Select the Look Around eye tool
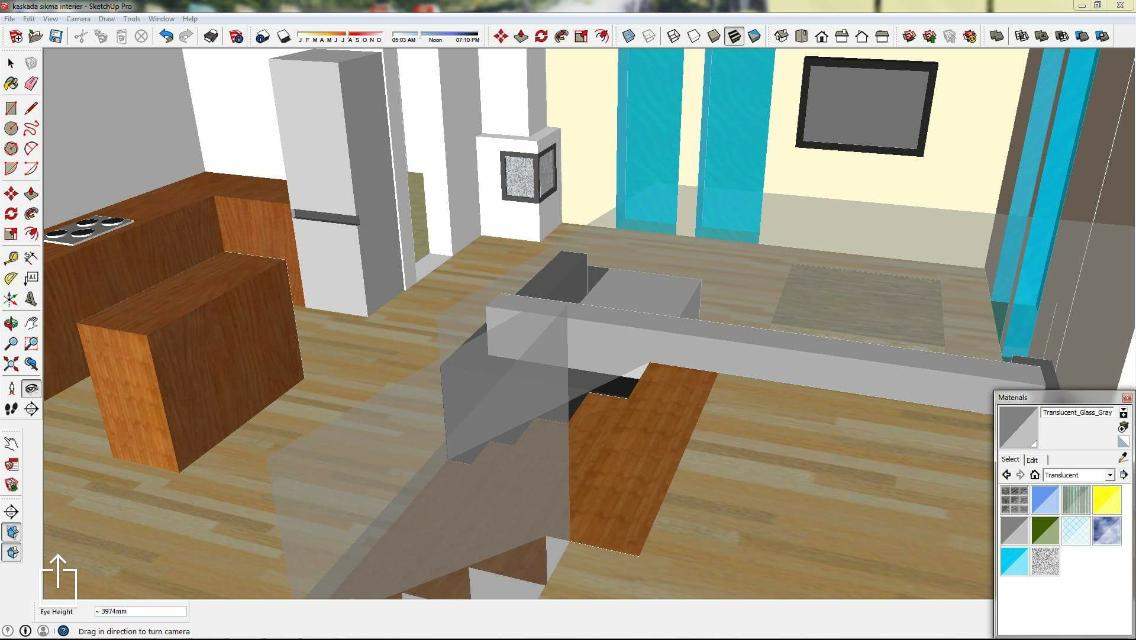This screenshot has height=640, width=1136. (x=31, y=388)
